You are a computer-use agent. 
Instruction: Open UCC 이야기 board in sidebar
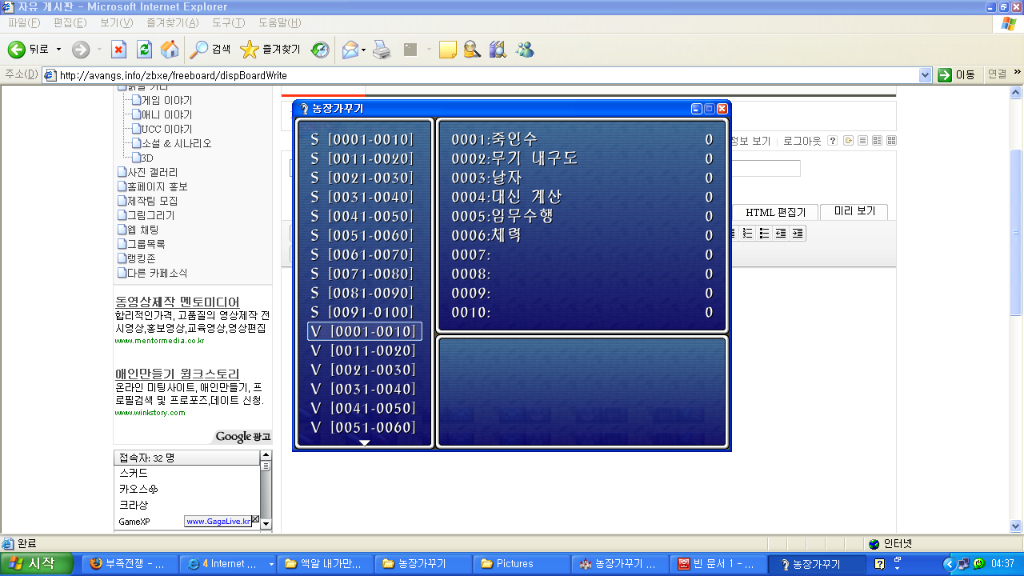[167, 129]
